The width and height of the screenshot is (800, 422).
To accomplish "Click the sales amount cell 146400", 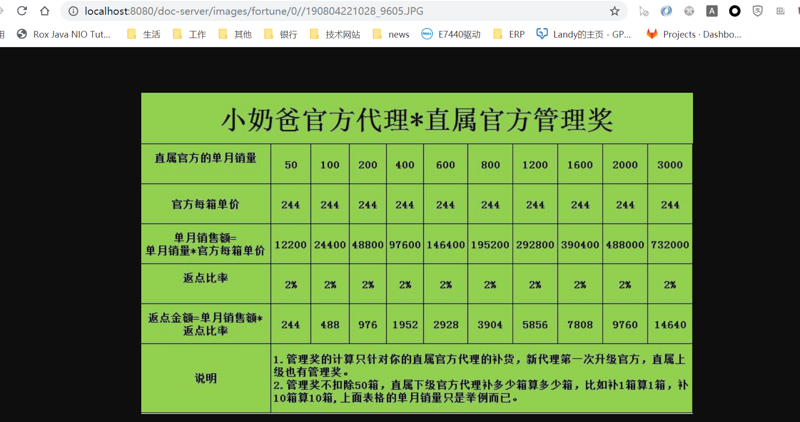I will pyautogui.click(x=445, y=244).
